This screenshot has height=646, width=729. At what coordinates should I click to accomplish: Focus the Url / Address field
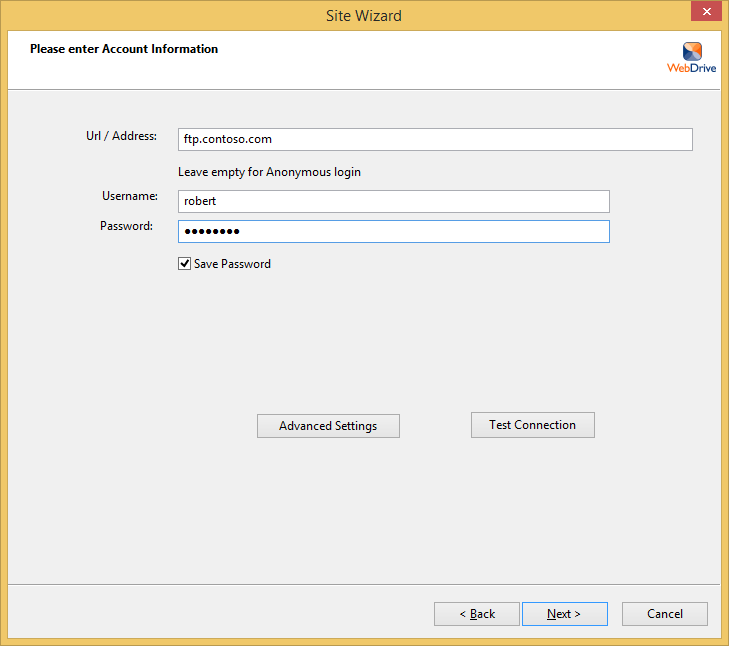[434, 139]
